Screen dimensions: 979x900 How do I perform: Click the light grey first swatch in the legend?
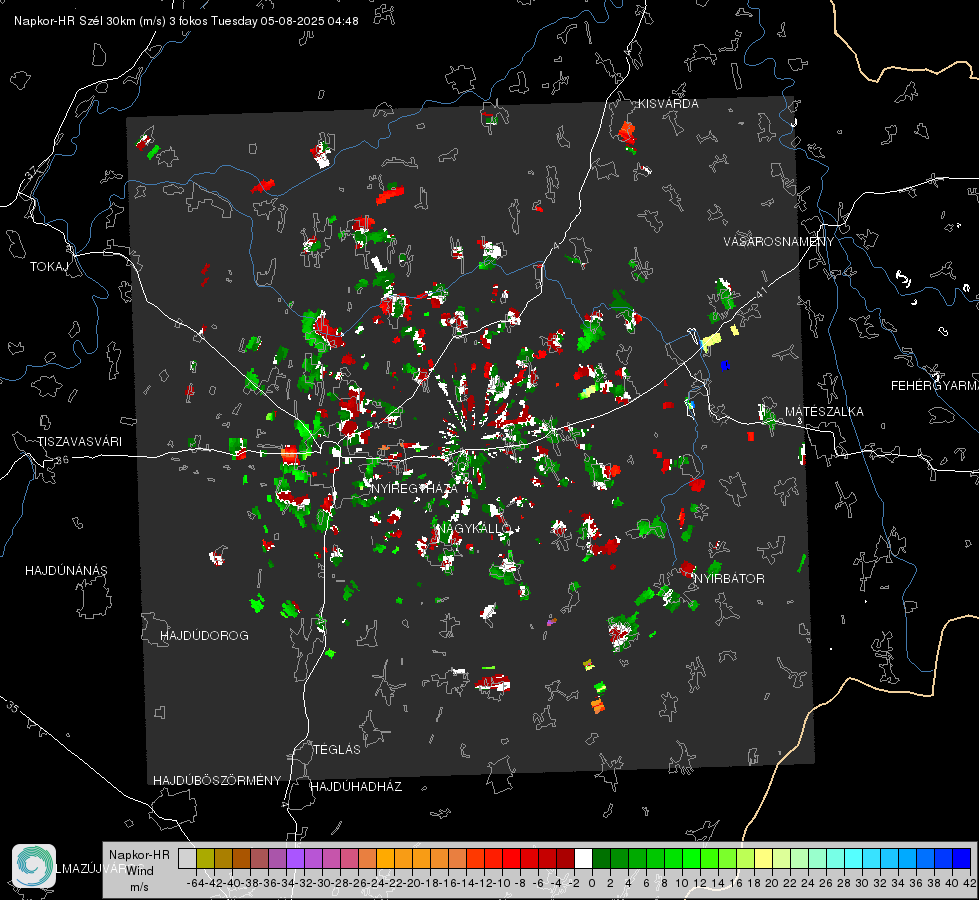click(x=187, y=858)
